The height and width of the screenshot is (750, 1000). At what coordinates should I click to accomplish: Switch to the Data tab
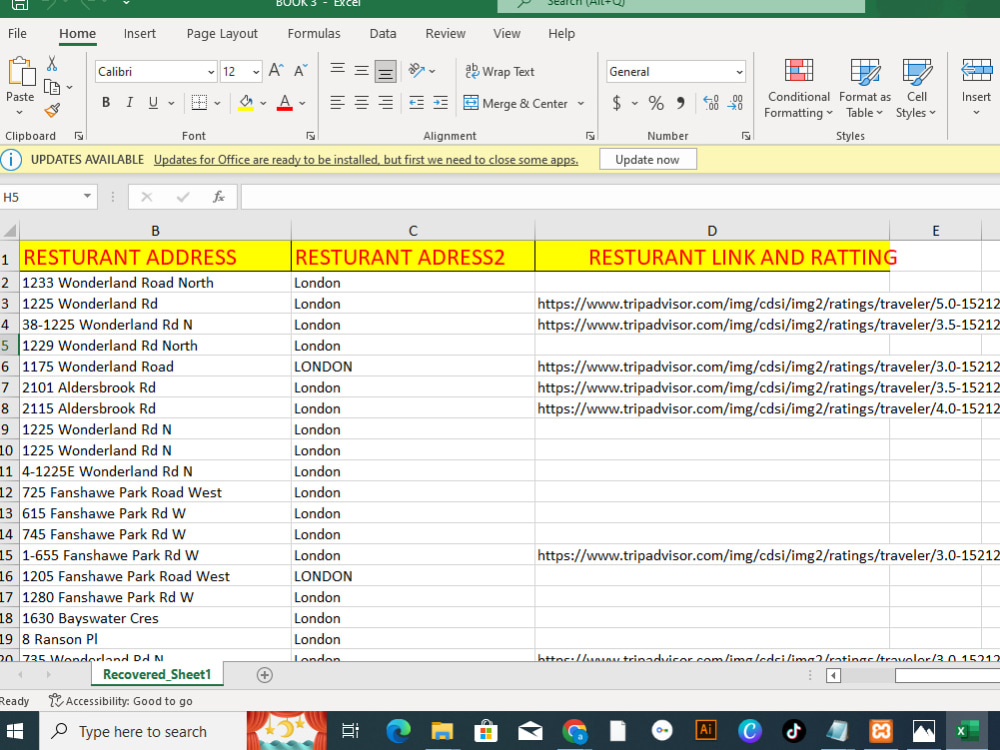click(383, 34)
